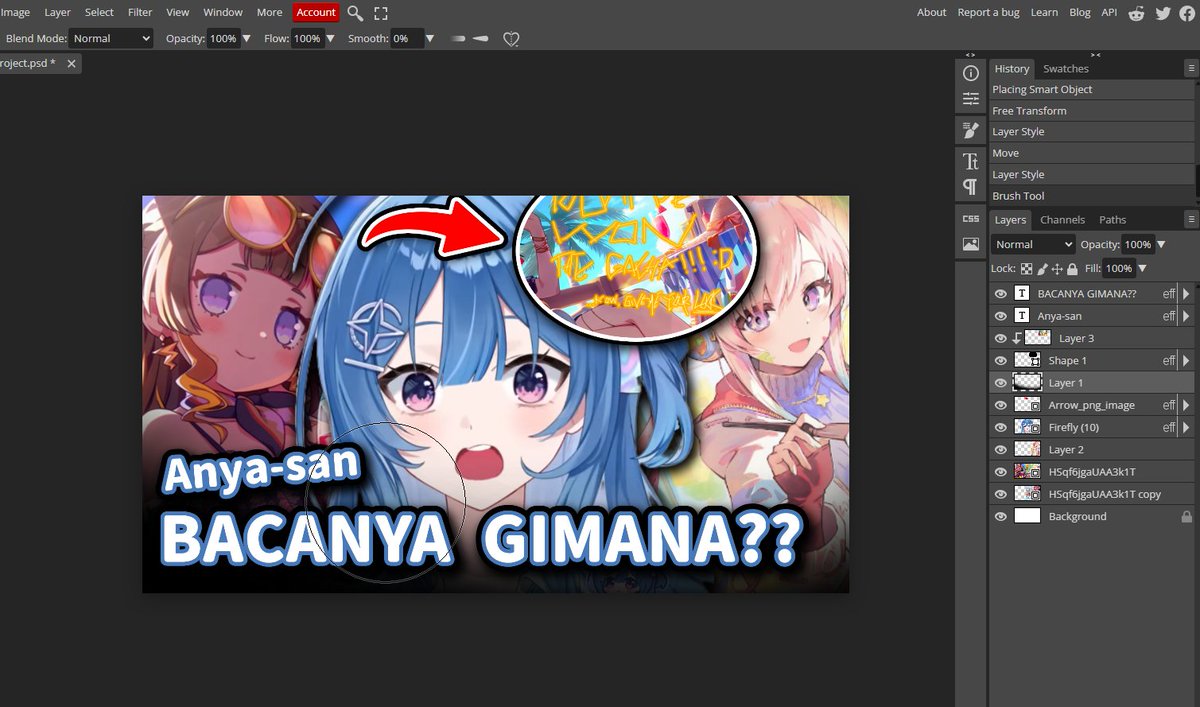Toggle visibility of Layer 3
This screenshot has height=707, width=1200.
(1000, 338)
